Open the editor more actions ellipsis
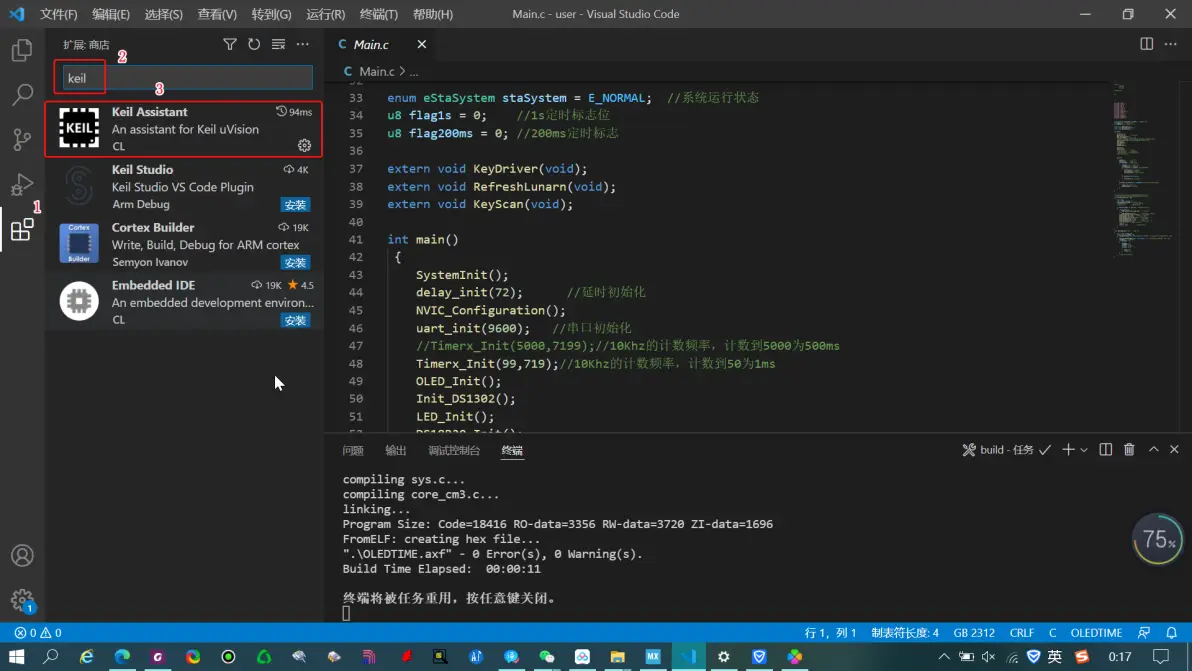The image size is (1192, 671). point(1170,44)
